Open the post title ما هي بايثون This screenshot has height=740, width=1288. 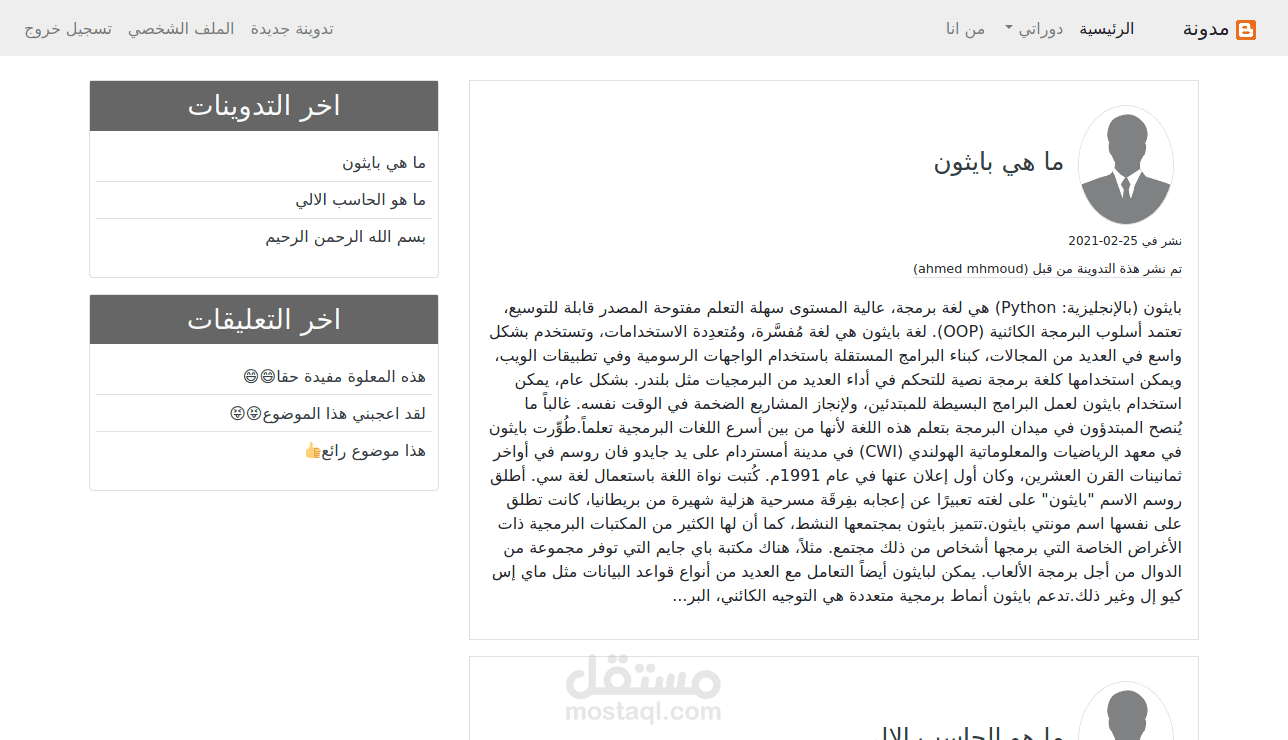(x=999, y=163)
